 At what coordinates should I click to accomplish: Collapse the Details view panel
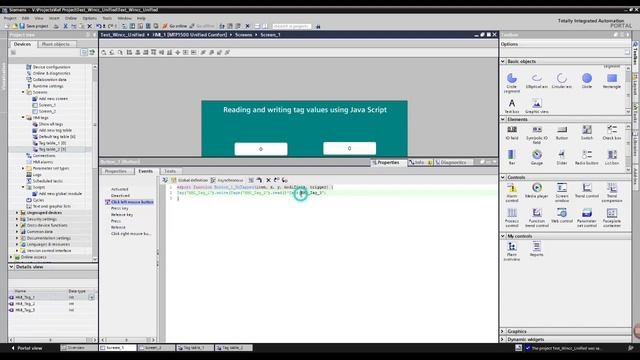pos(11,267)
